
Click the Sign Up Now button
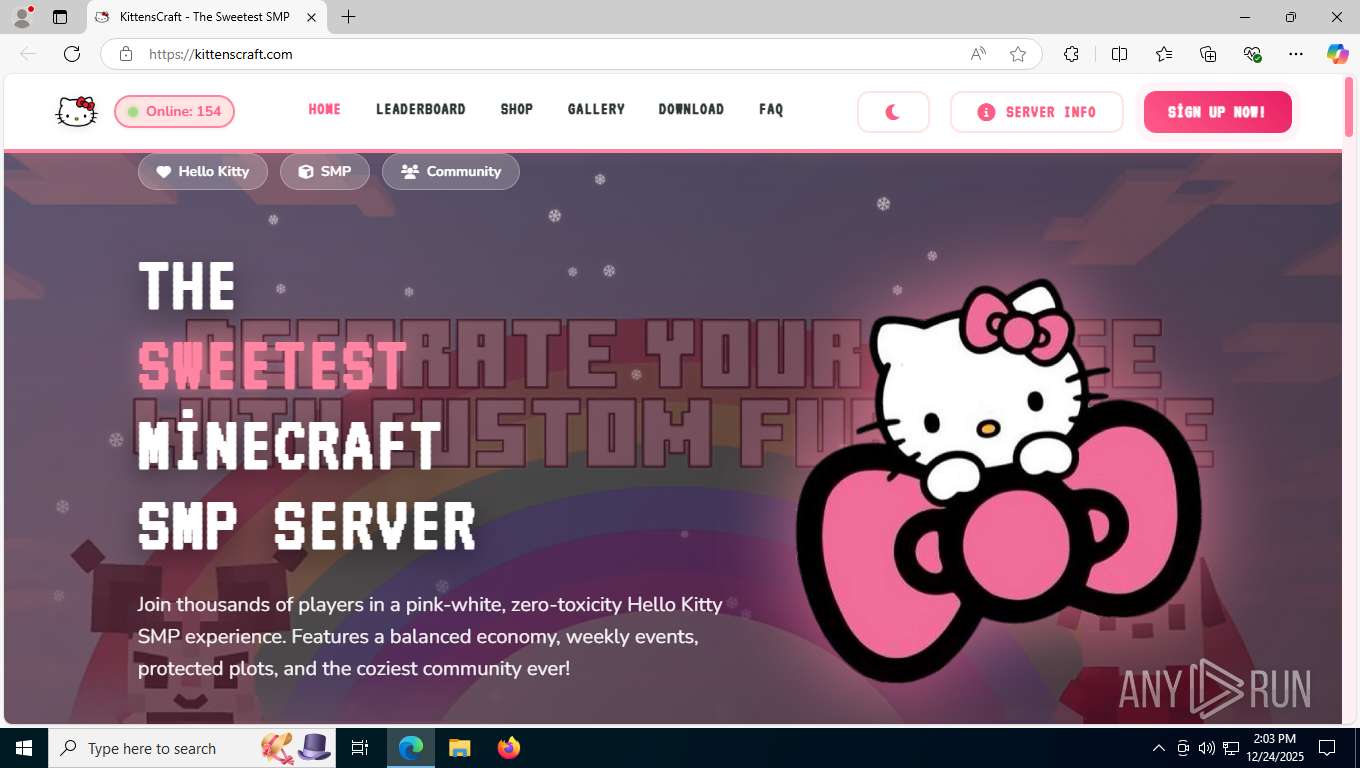click(1217, 112)
